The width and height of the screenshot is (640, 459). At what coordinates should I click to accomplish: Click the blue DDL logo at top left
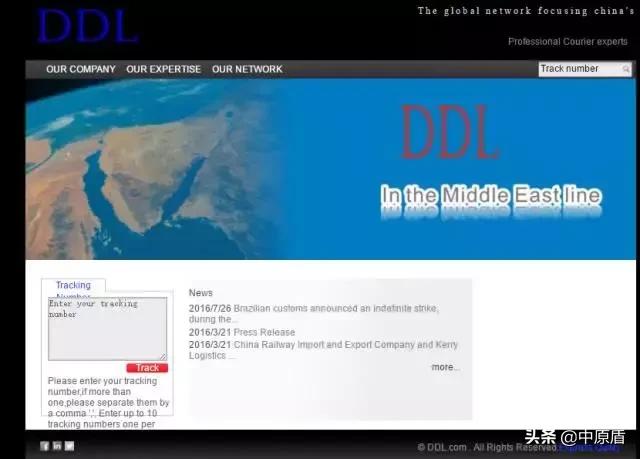(x=88, y=26)
